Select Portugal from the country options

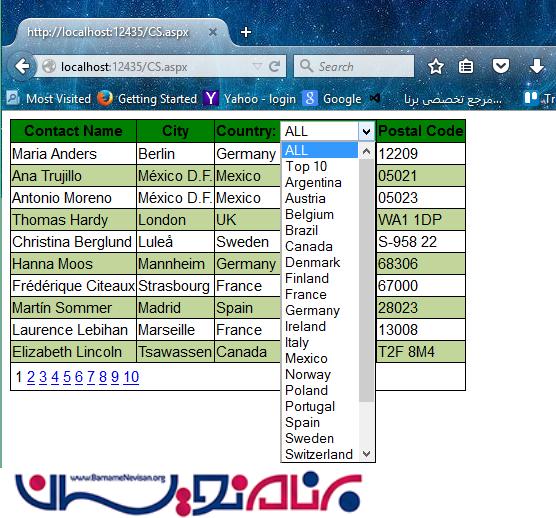click(x=320, y=406)
